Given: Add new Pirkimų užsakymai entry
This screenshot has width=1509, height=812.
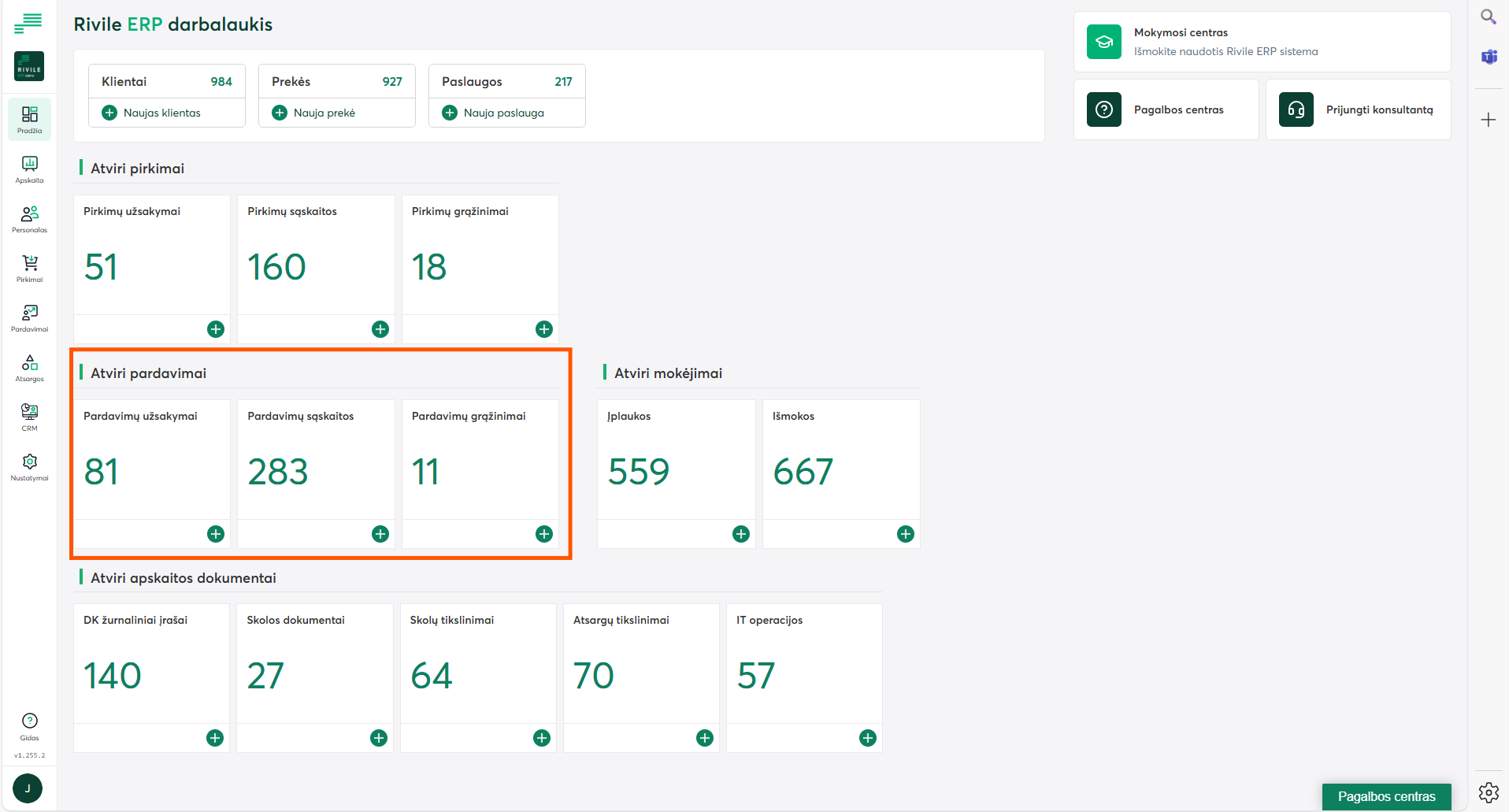Looking at the screenshot, I should [x=216, y=329].
